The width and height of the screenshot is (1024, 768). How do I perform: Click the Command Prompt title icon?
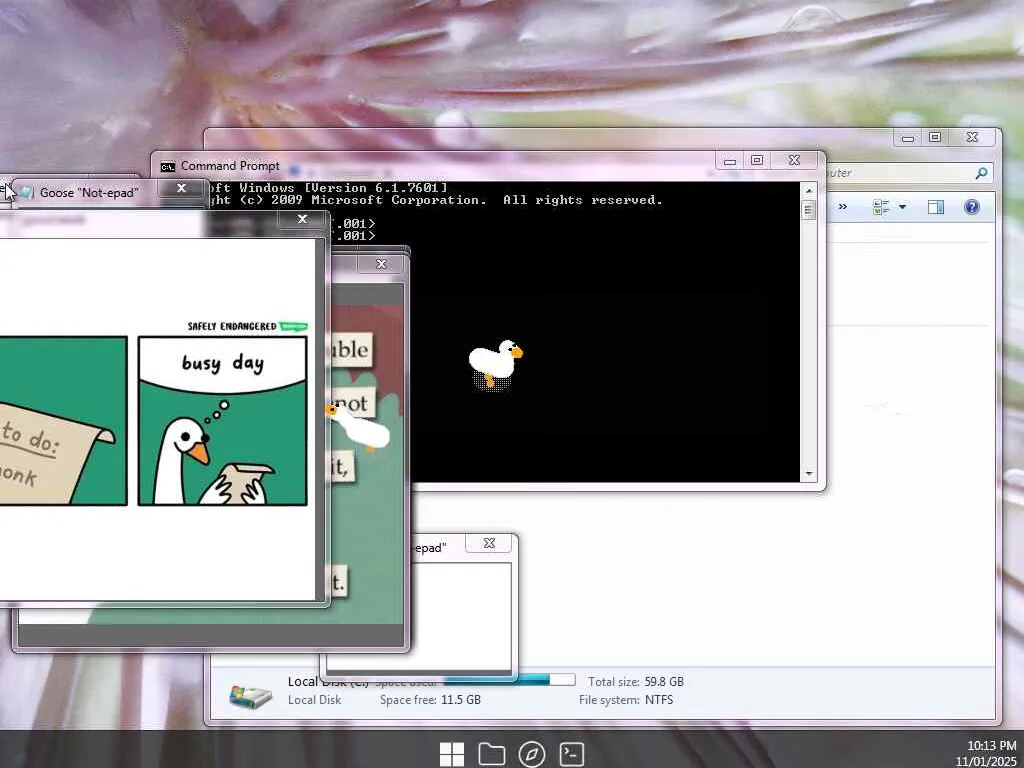coord(168,167)
